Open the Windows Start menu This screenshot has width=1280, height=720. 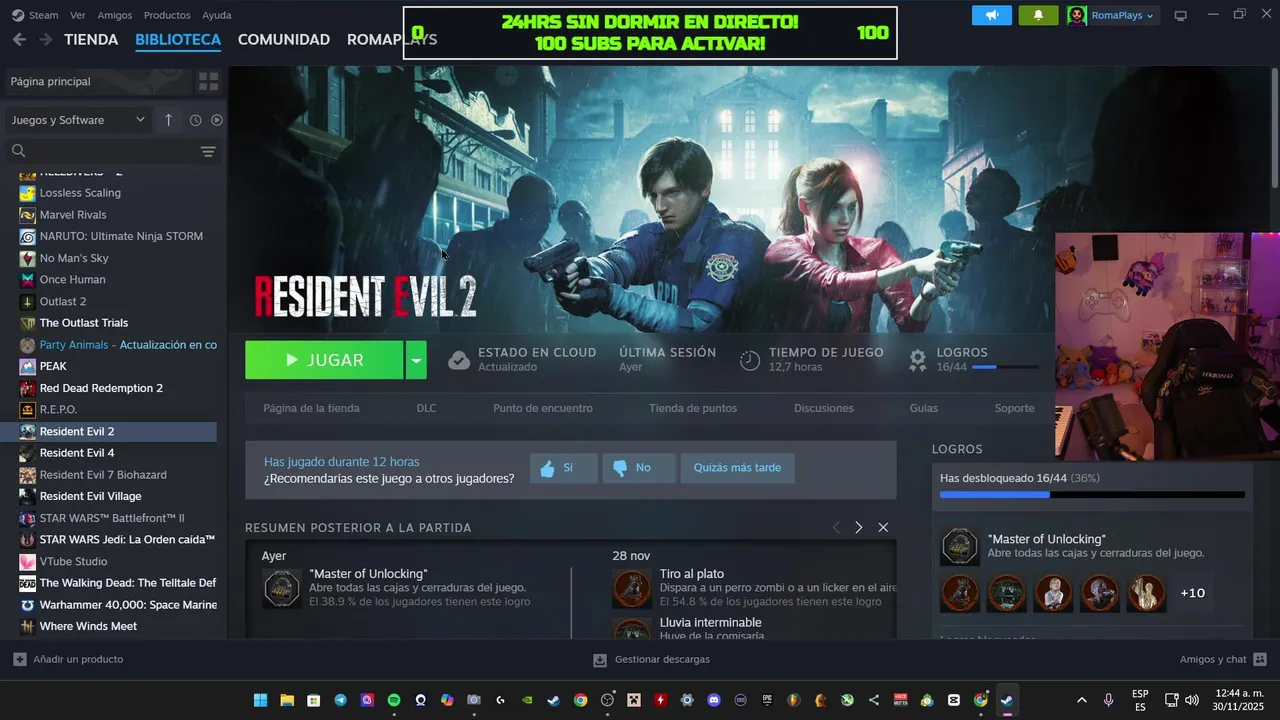click(260, 700)
